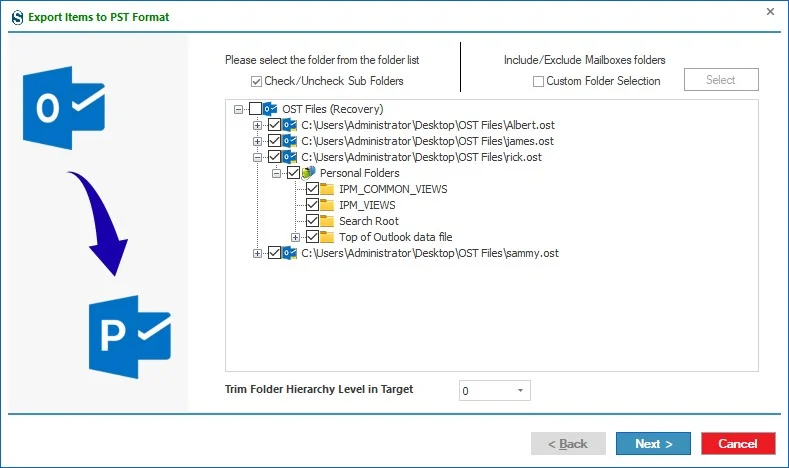Click the OST file icon for sammy.ost
The height and width of the screenshot is (468, 789).
pyautogui.click(x=289, y=253)
